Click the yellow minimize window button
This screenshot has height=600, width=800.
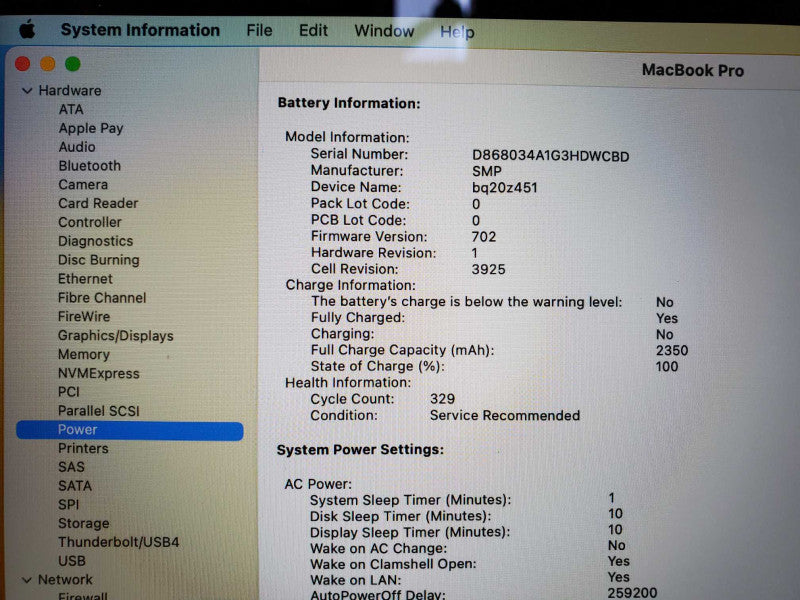47,64
